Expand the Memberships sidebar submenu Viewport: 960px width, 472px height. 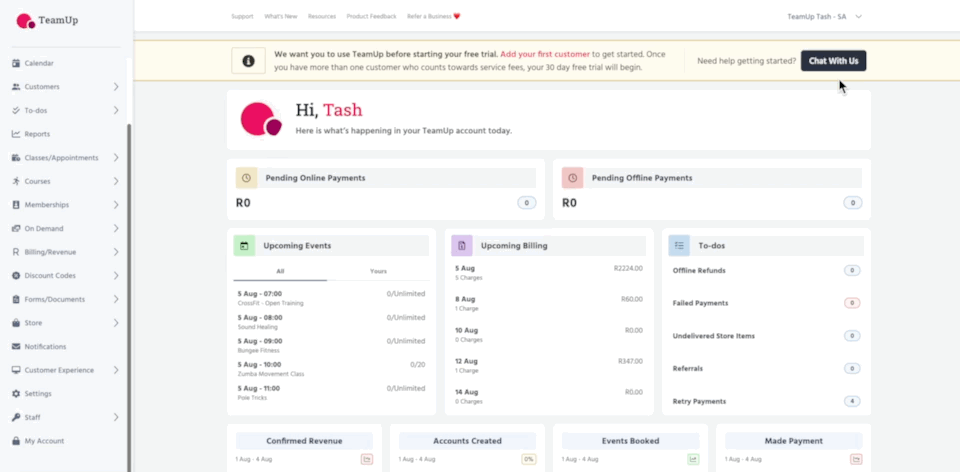tap(116, 205)
